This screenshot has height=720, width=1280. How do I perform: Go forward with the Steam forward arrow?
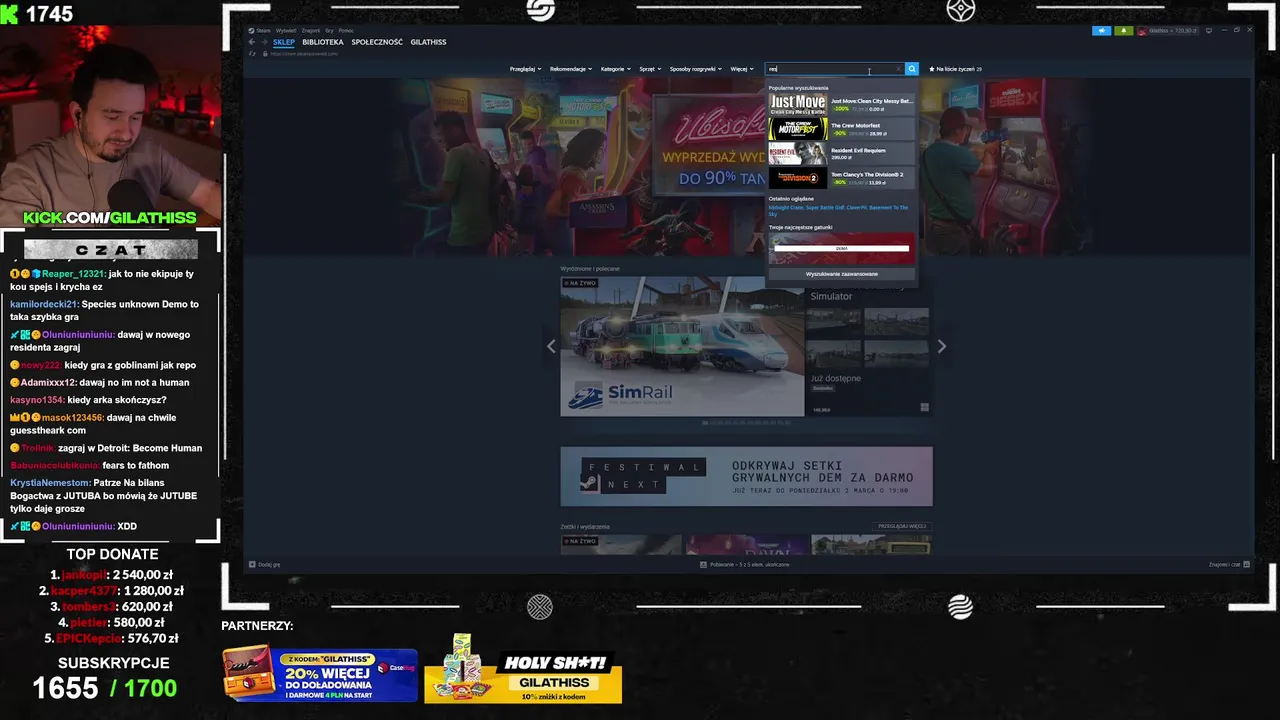click(264, 42)
